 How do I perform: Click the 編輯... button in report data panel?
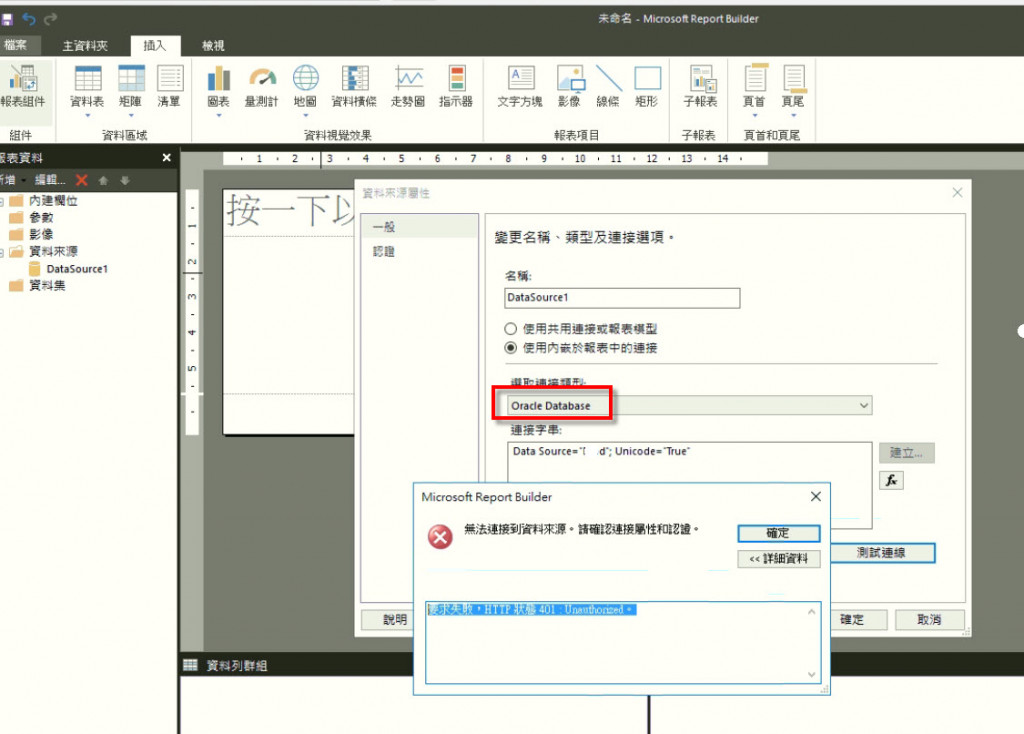coord(50,180)
